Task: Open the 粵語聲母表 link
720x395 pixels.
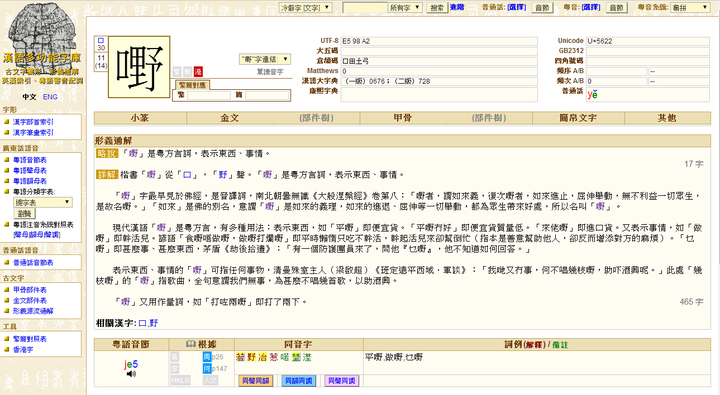Action: 30,170
